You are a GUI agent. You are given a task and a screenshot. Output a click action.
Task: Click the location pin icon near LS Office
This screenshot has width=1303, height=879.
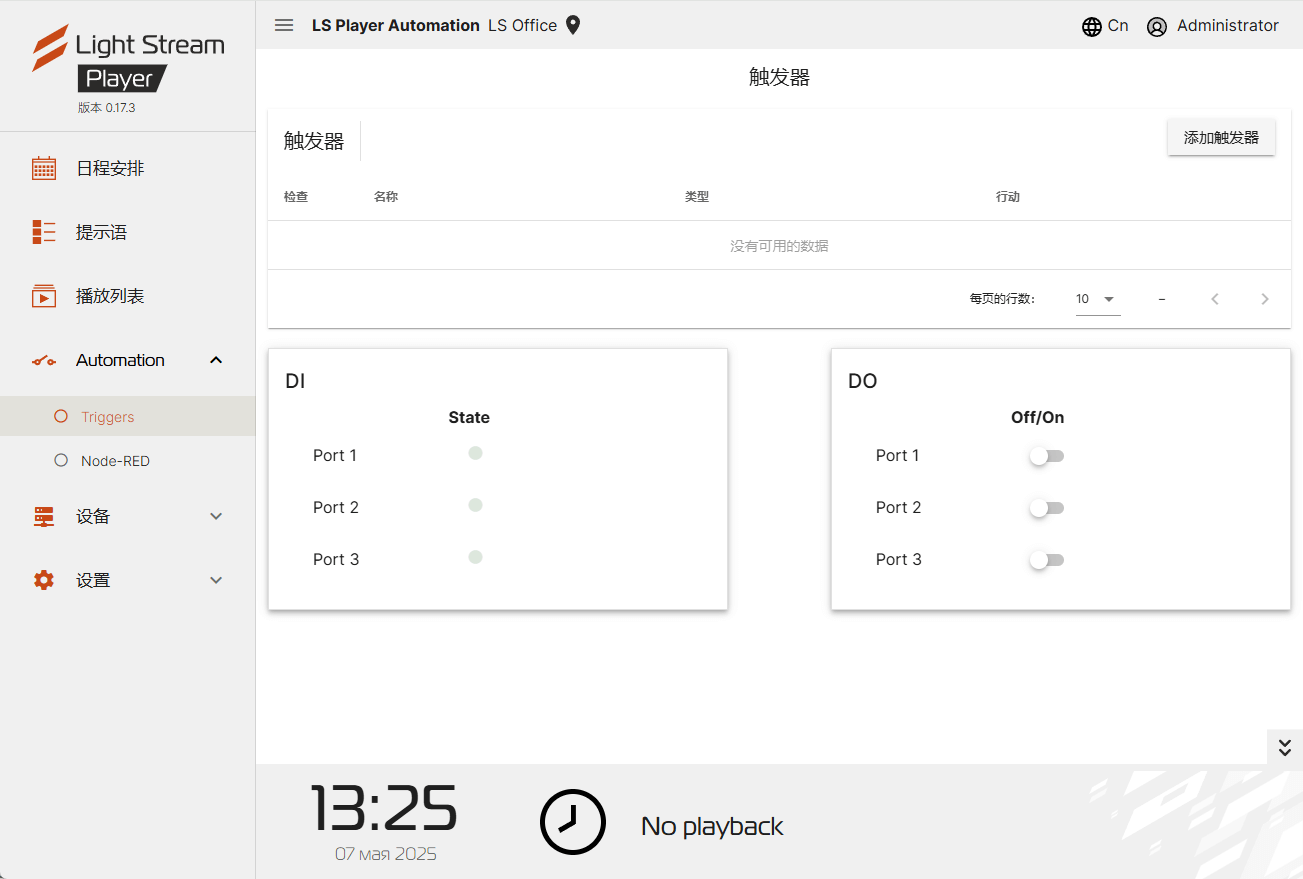coord(573,25)
